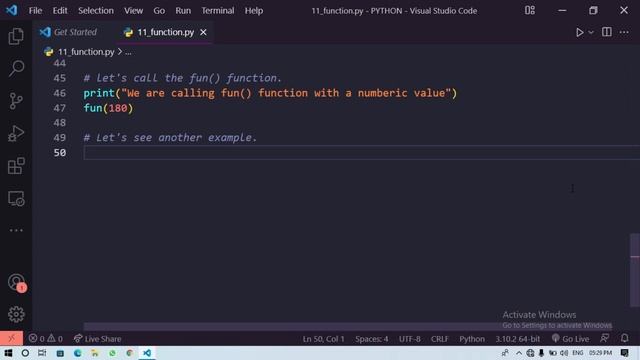Screen dimensions: 640x360
Task: Click the fun(180) call on line 47
Action: click(x=108, y=108)
